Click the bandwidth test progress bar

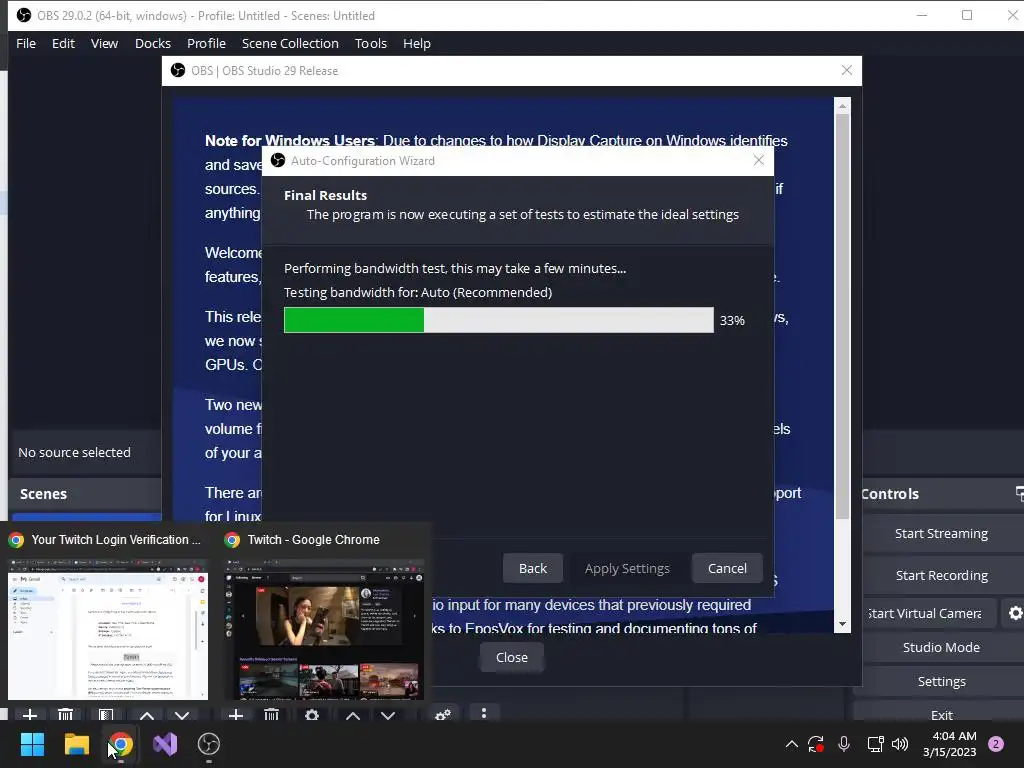499,320
